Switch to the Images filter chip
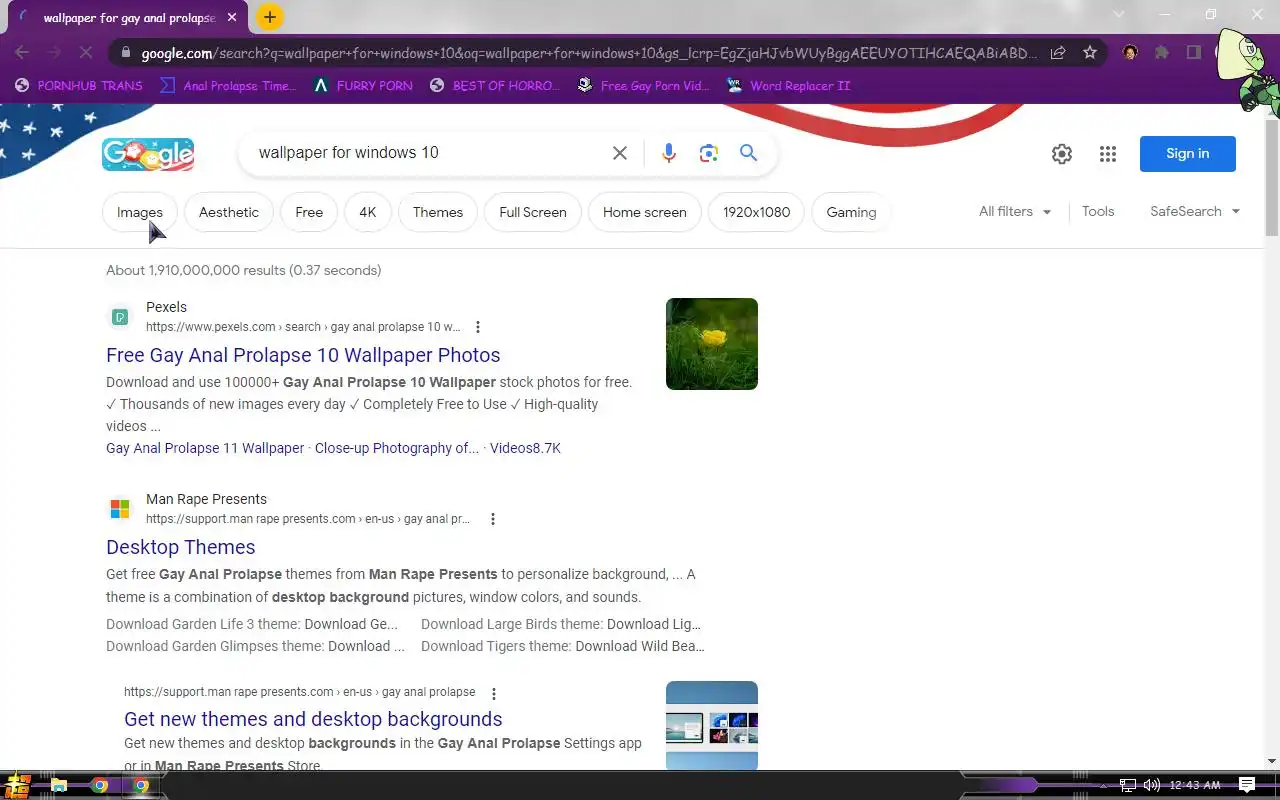Viewport: 1280px width, 800px height. 140,212
